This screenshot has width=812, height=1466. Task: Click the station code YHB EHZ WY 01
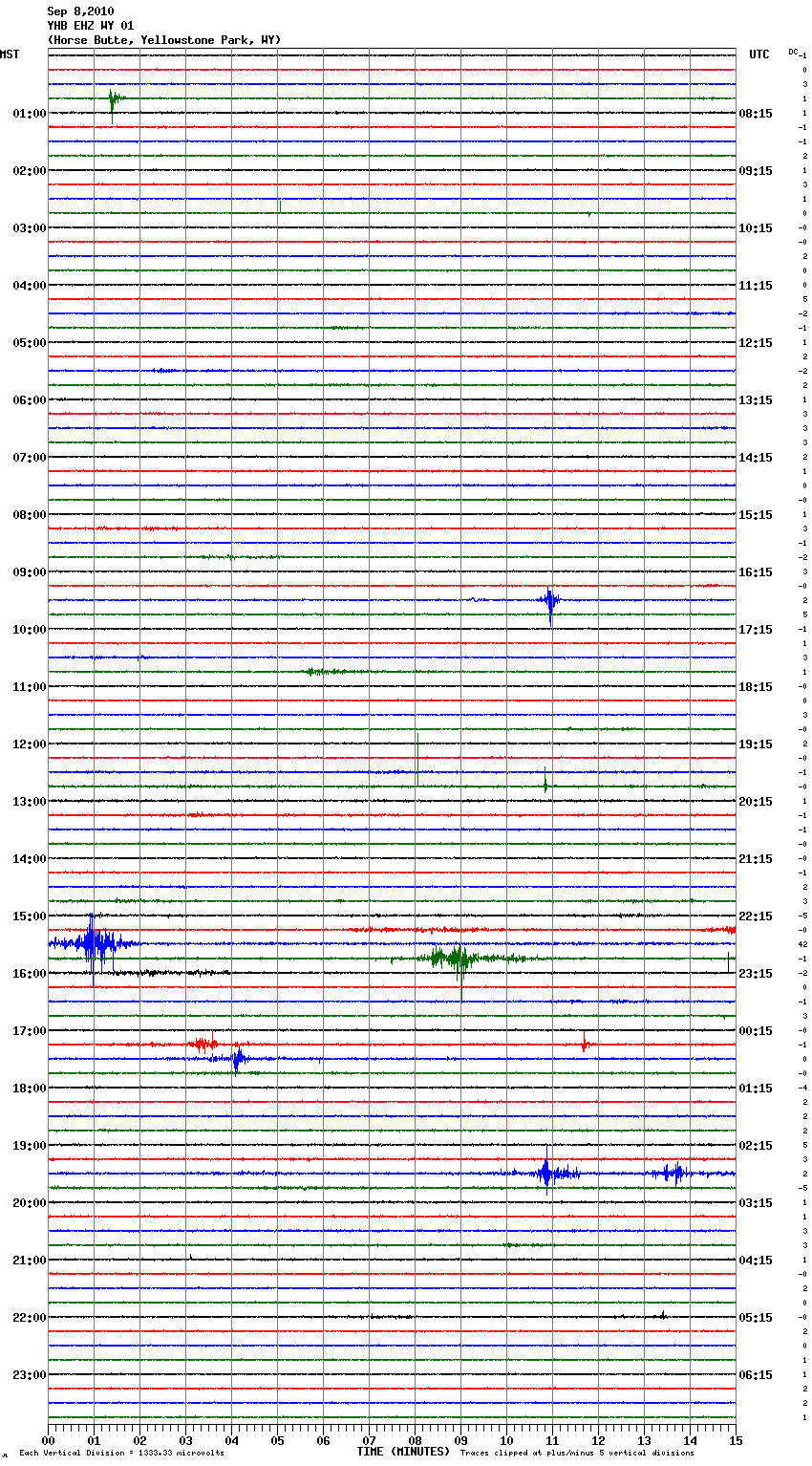(x=91, y=26)
